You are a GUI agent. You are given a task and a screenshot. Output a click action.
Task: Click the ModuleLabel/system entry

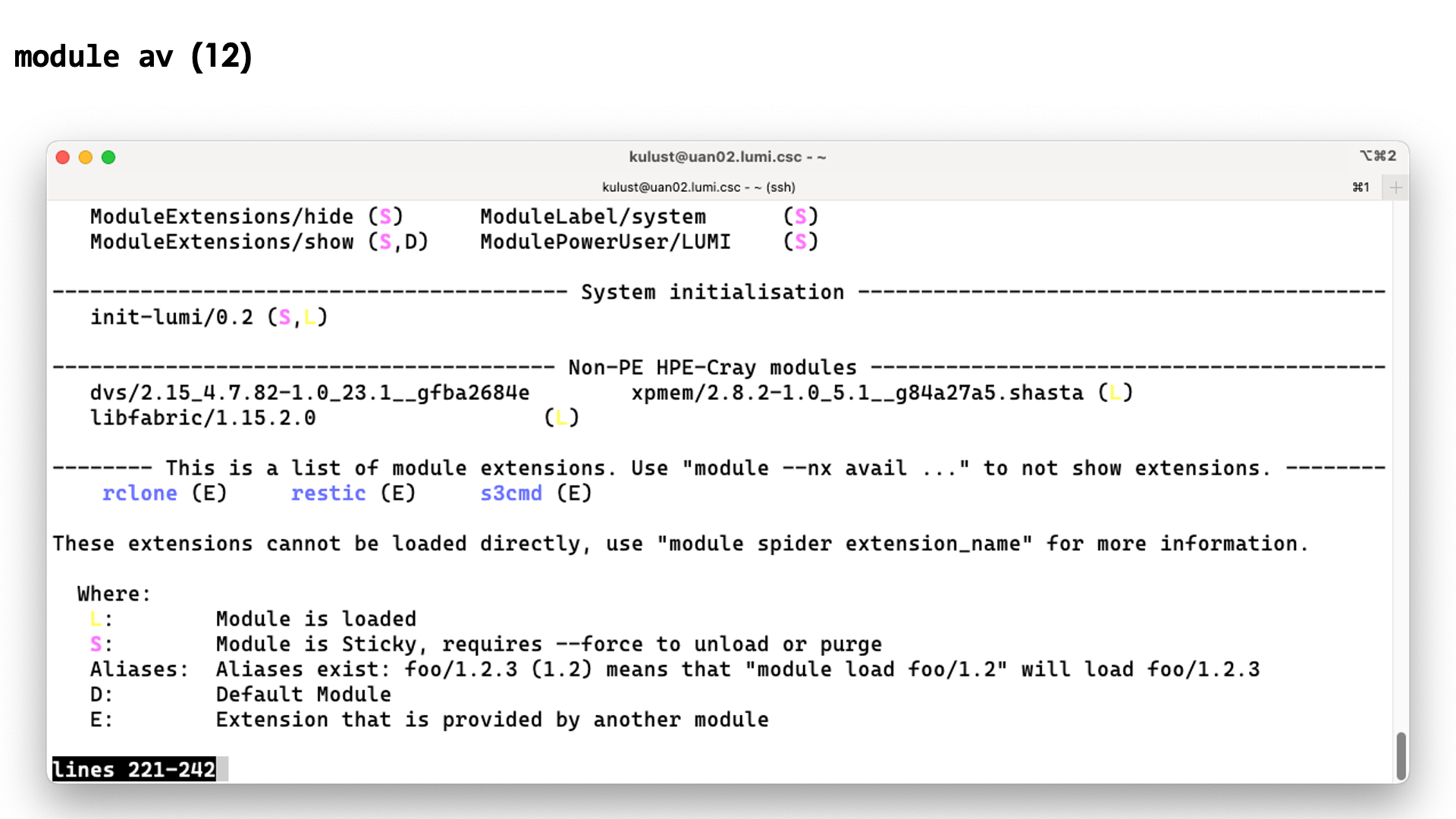coord(593,217)
